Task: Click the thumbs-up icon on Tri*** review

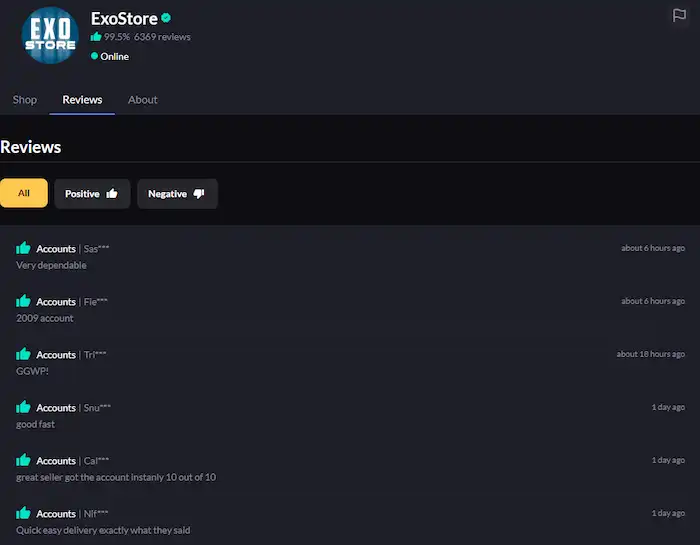Action: tap(23, 354)
